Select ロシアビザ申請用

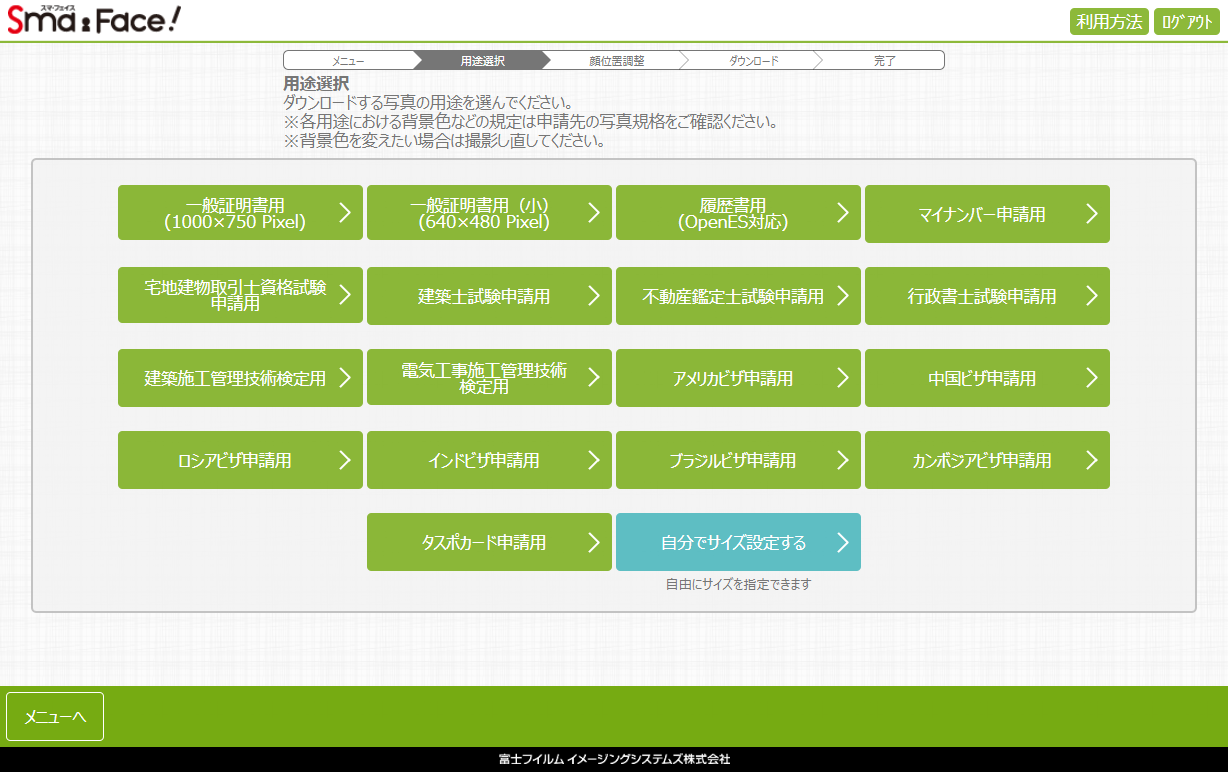pos(235,460)
